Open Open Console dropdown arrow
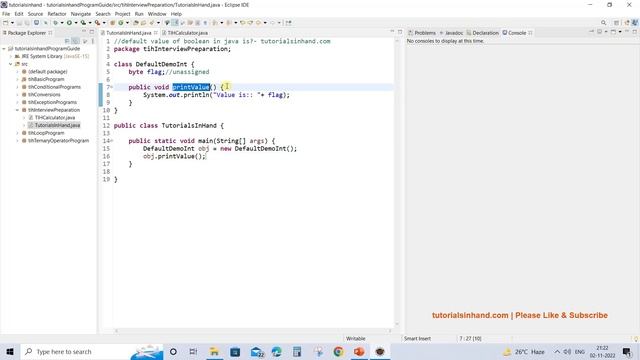Image resolution: width=640 pixels, height=360 pixels. point(620,32)
